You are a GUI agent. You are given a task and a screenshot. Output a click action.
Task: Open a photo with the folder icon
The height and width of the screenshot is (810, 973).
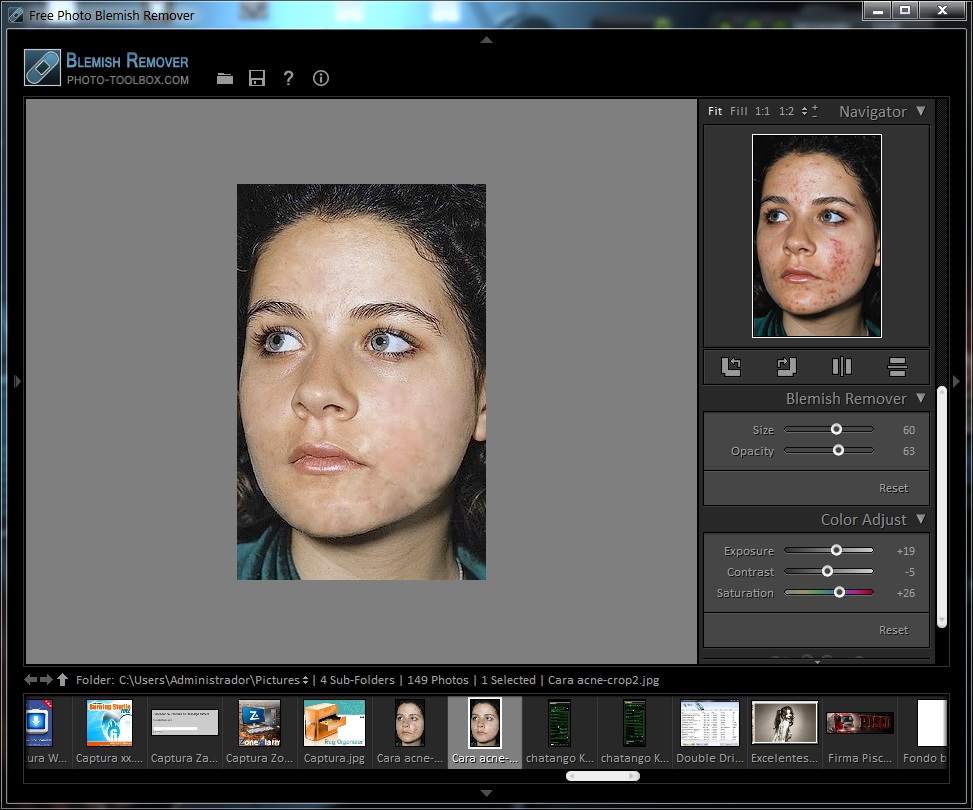click(x=224, y=78)
